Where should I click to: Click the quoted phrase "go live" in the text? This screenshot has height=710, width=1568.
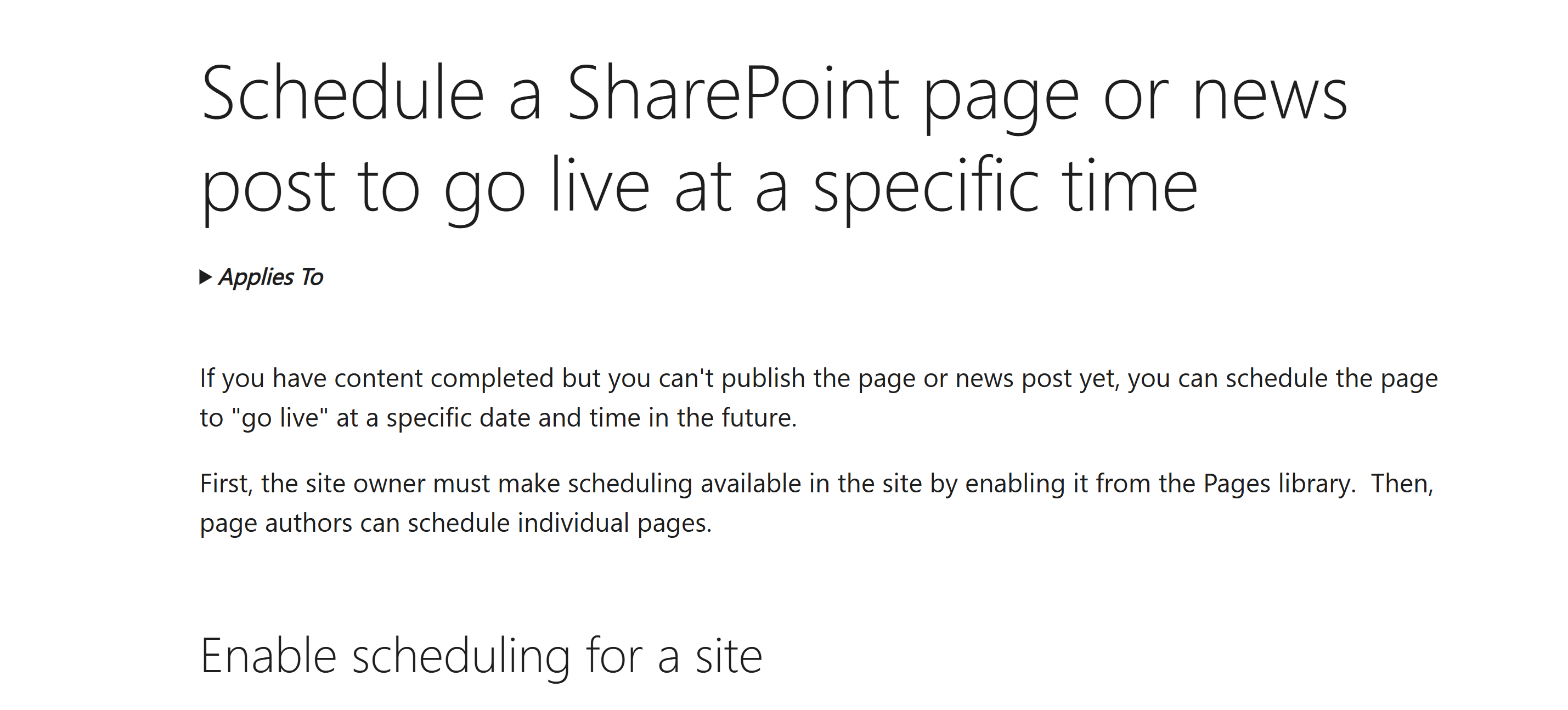point(280,418)
